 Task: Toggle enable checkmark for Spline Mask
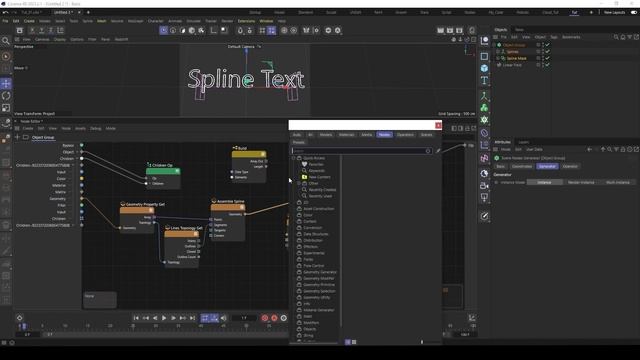[x=547, y=58]
